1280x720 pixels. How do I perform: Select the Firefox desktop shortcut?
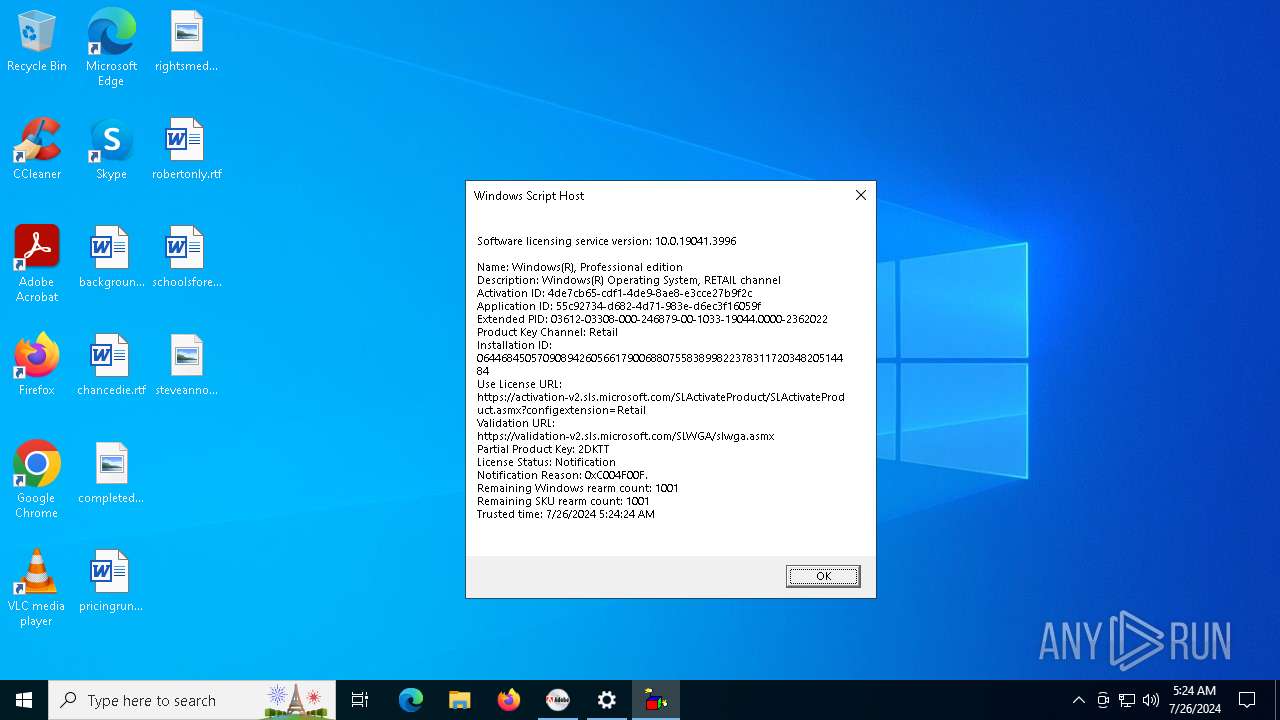tap(37, 366)
